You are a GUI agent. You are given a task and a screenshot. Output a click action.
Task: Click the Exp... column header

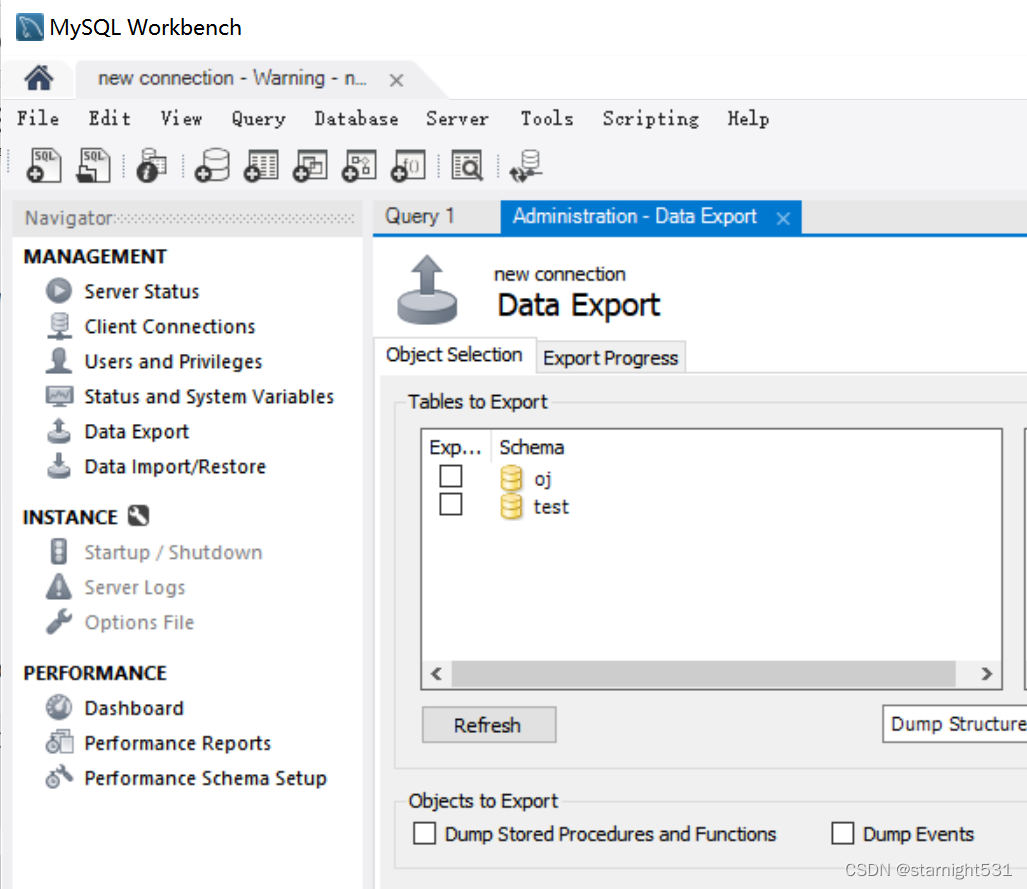tap(456, 447)
